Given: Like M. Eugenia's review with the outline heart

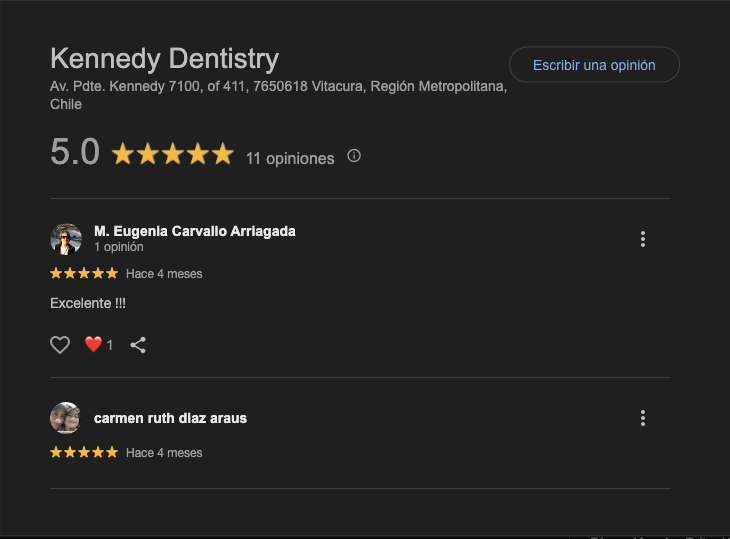Looking at the screenshot, I should tap(60, 345).
